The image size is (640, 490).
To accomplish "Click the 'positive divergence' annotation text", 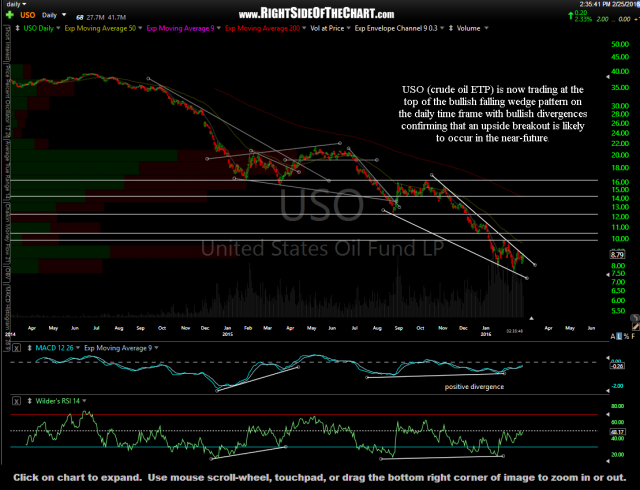I will [x=474, y=387].
